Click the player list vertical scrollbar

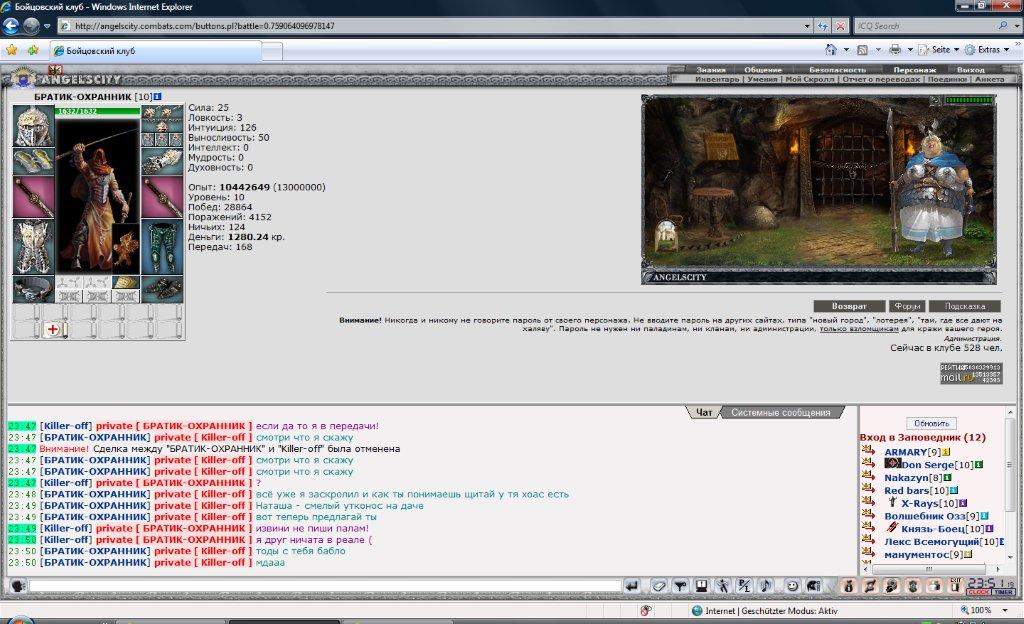pos(1010,484)
